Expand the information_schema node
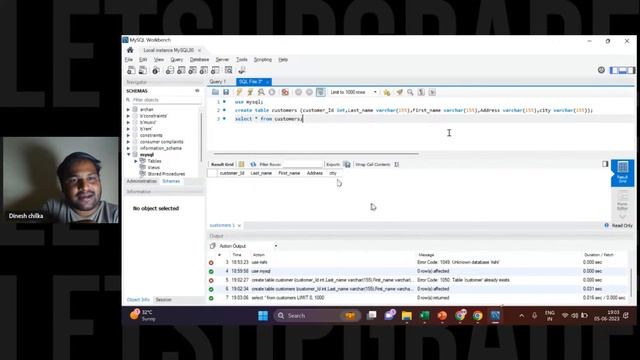 tap(128, 148)
